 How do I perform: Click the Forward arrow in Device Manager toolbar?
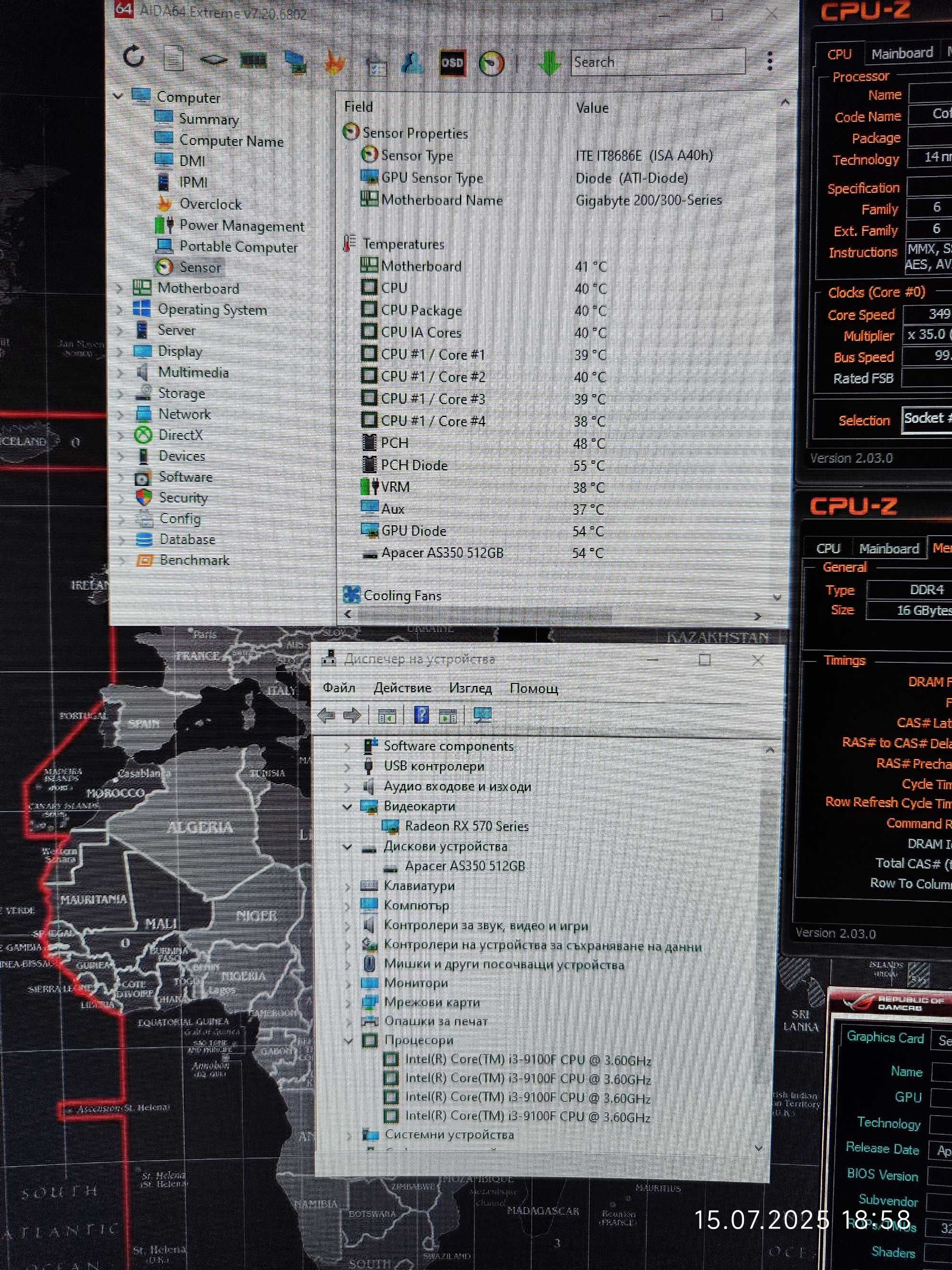click(352, 715)
